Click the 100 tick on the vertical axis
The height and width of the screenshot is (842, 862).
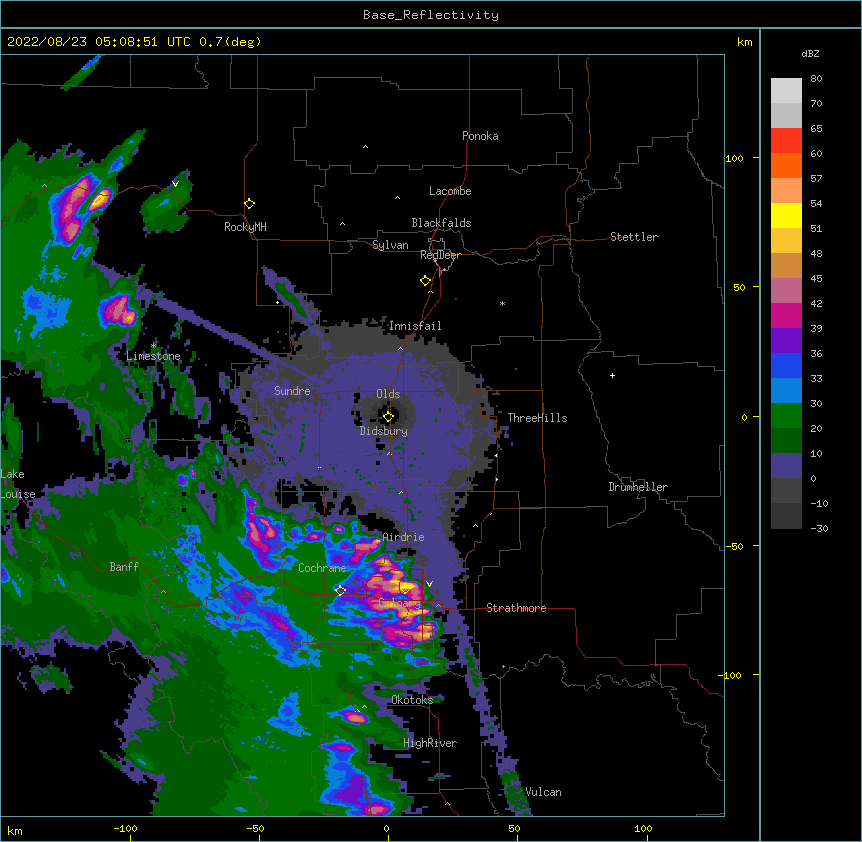pyautogui.click(x=734, y=158)
